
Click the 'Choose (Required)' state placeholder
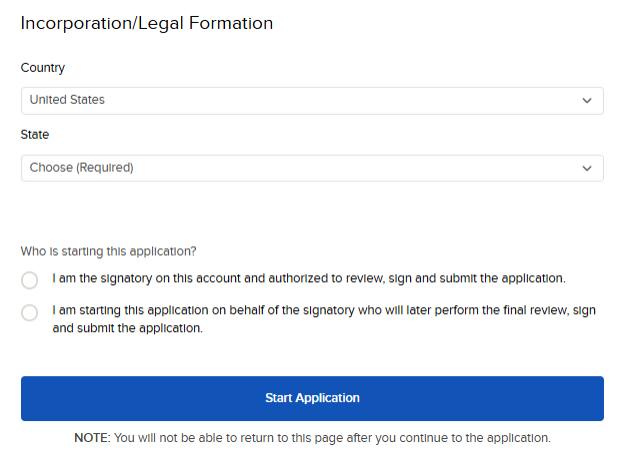[x=81, y=168]
